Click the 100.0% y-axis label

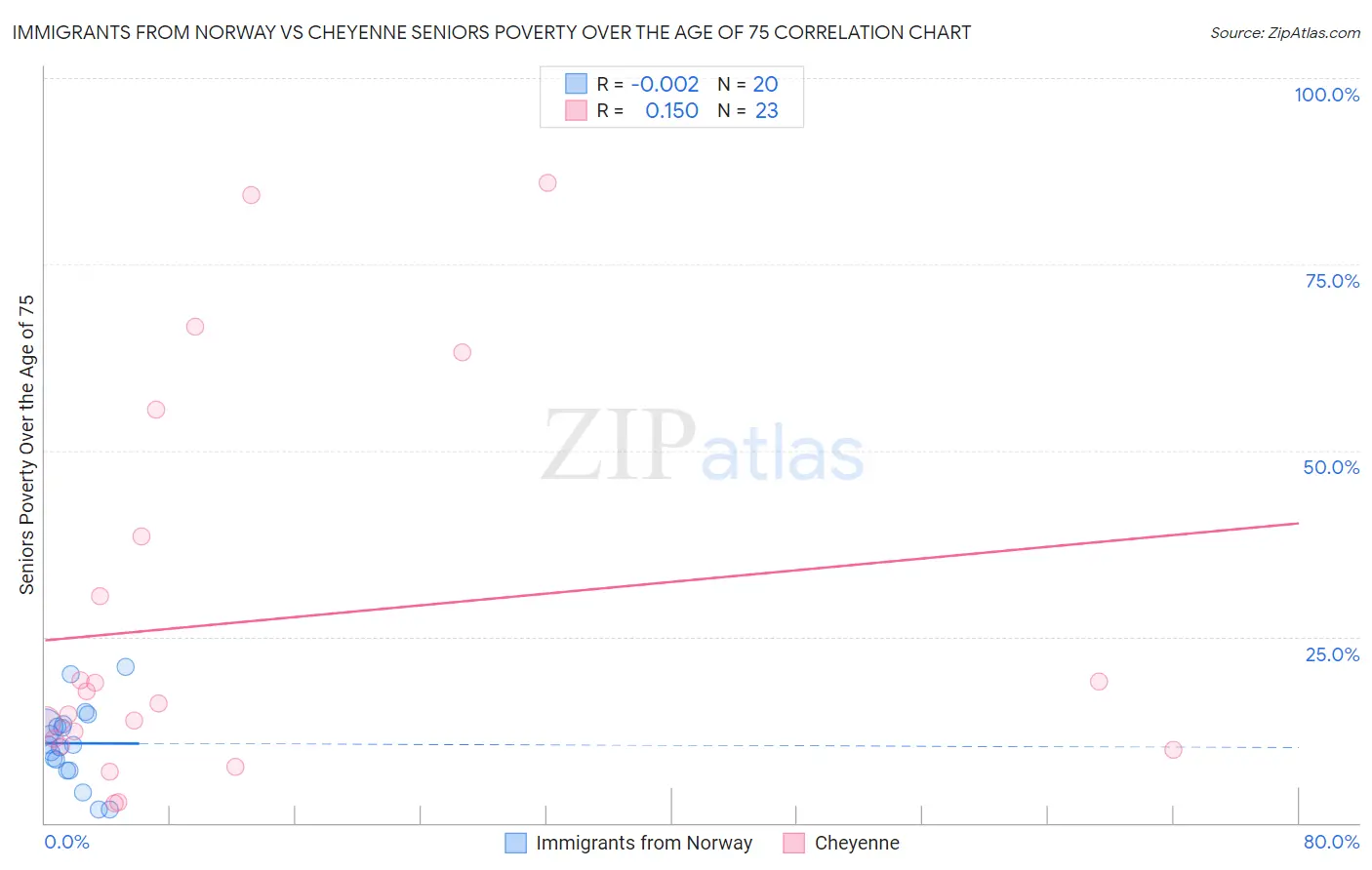(x=1326, y=95)
